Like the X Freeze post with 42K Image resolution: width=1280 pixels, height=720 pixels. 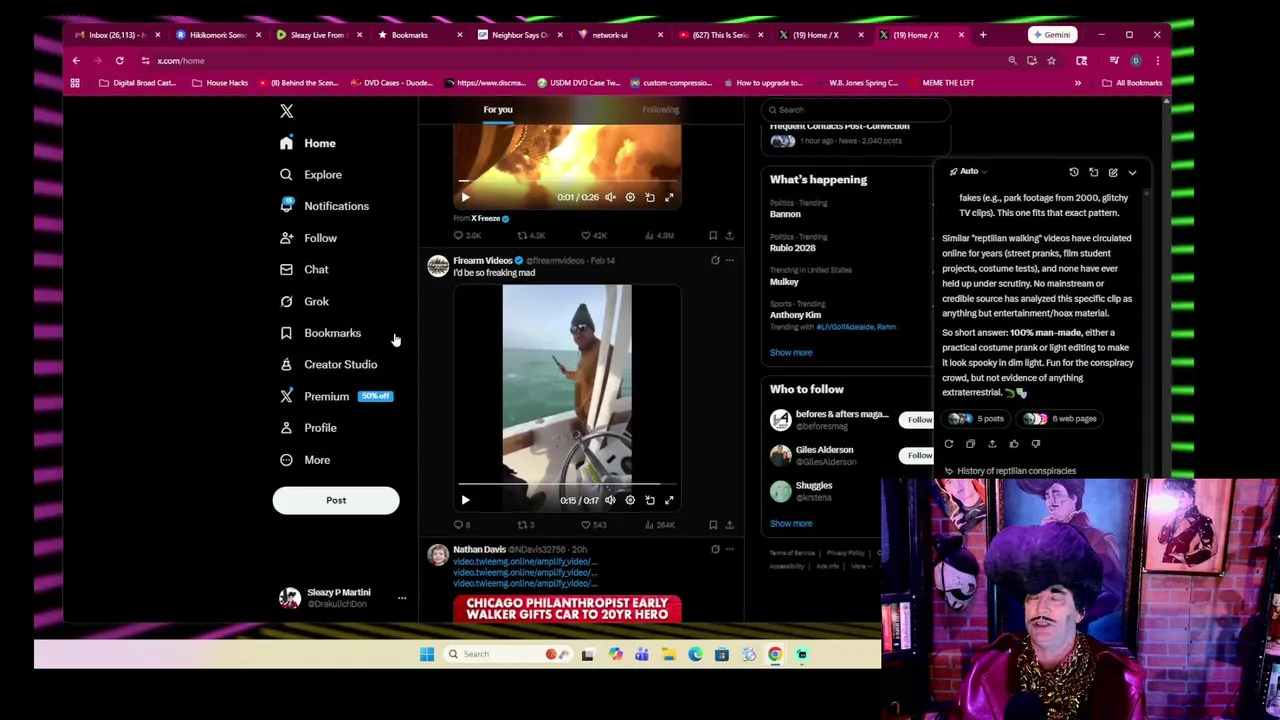[594, 236]
